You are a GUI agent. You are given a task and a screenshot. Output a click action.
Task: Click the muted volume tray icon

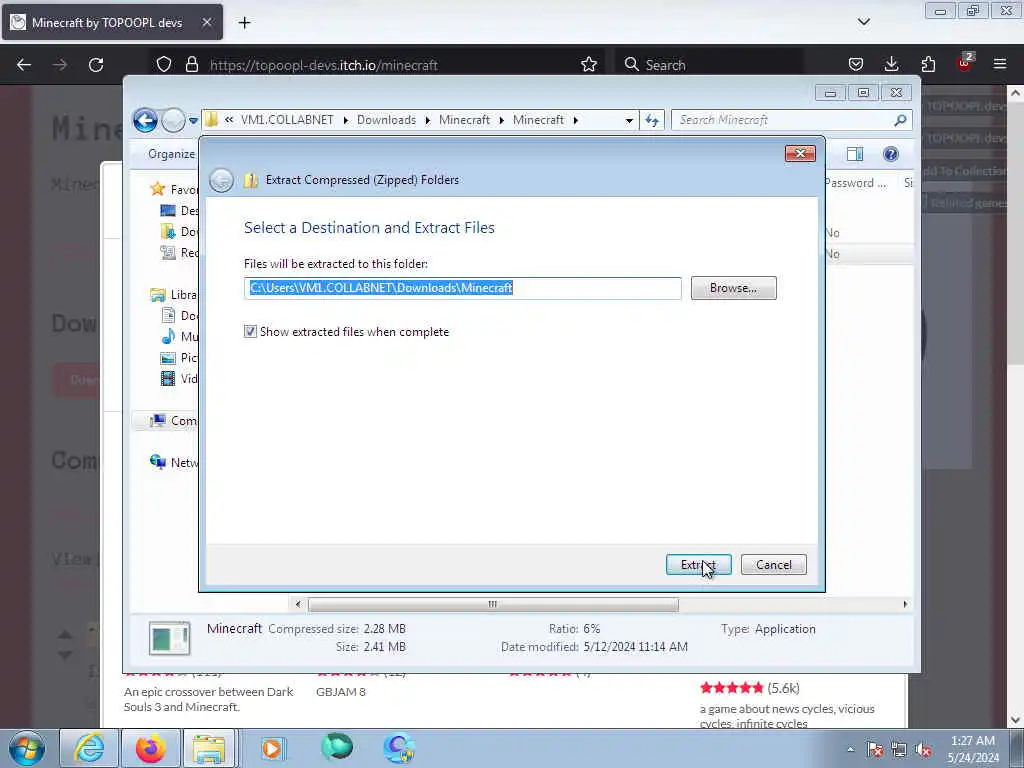pos(923,750)
